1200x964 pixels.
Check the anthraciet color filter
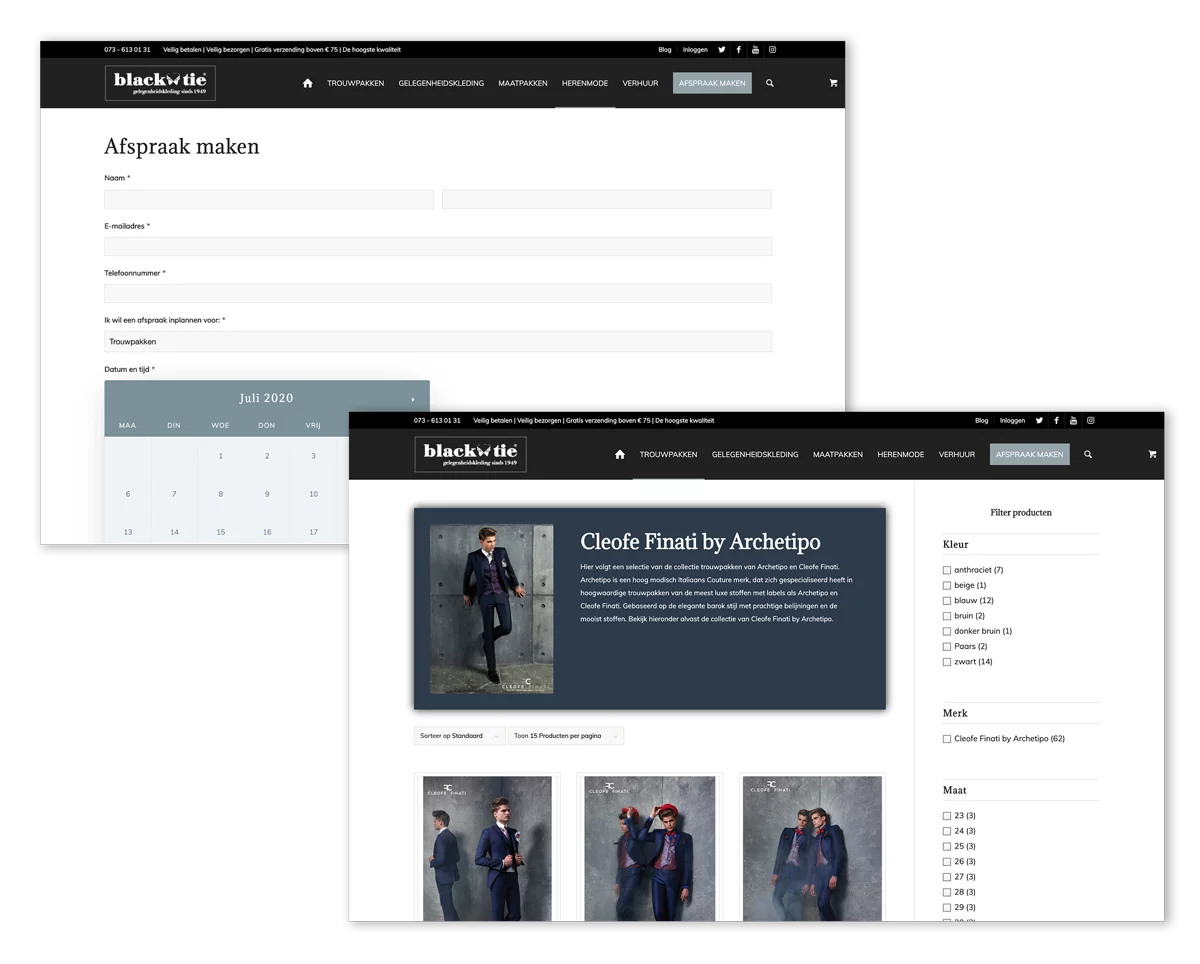click(x=947, y=570)
